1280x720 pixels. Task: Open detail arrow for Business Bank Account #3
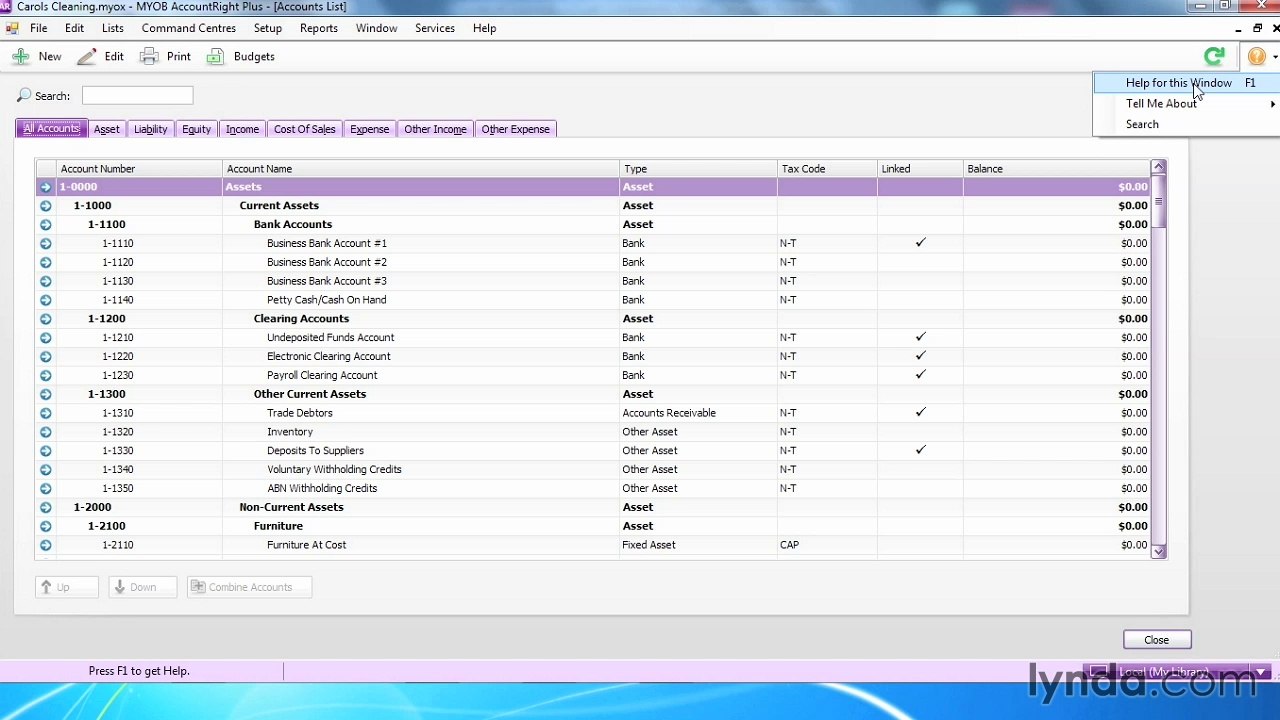pos(45,282)
